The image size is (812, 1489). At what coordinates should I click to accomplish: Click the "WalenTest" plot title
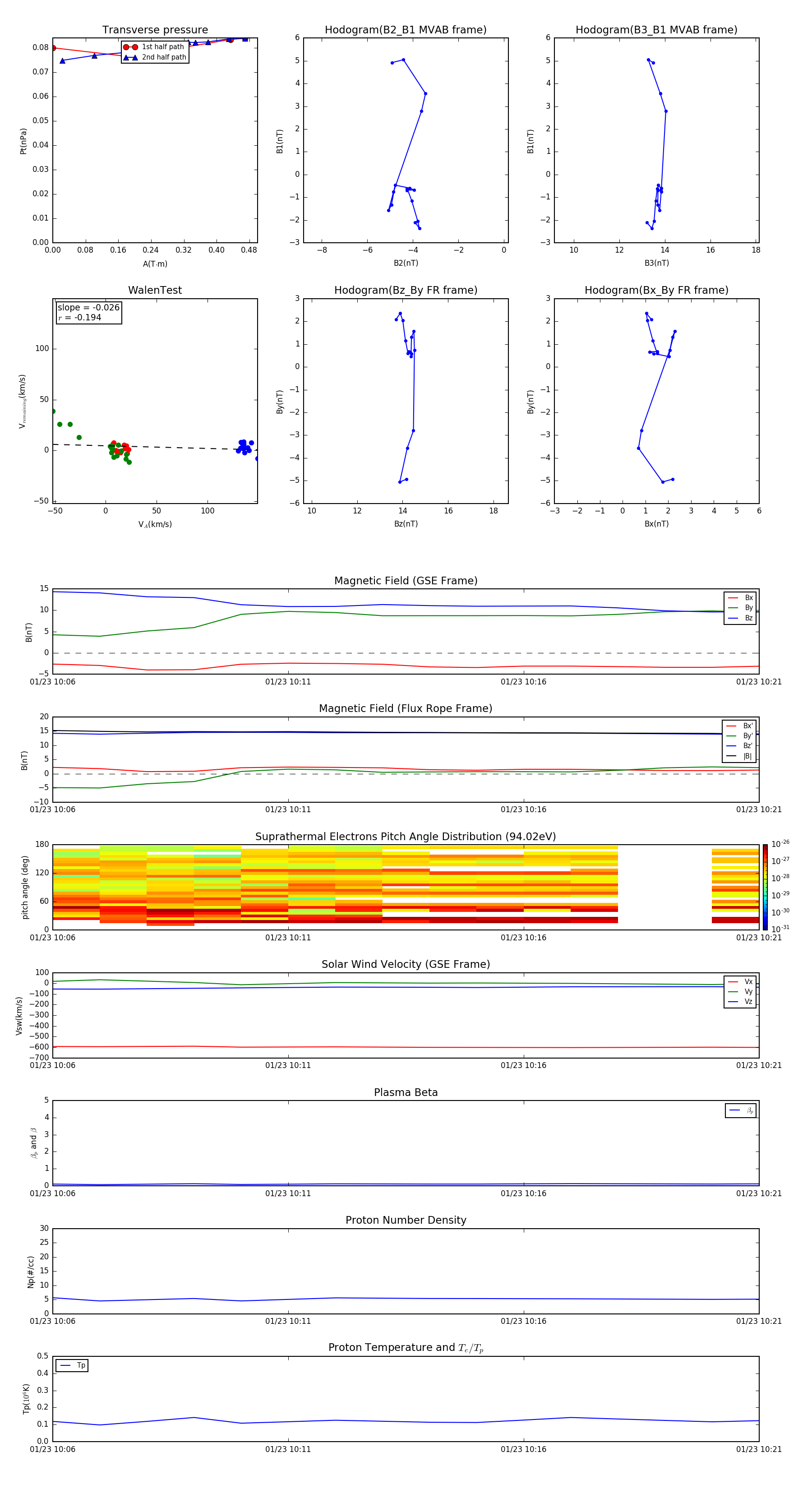tap(155, 290)
